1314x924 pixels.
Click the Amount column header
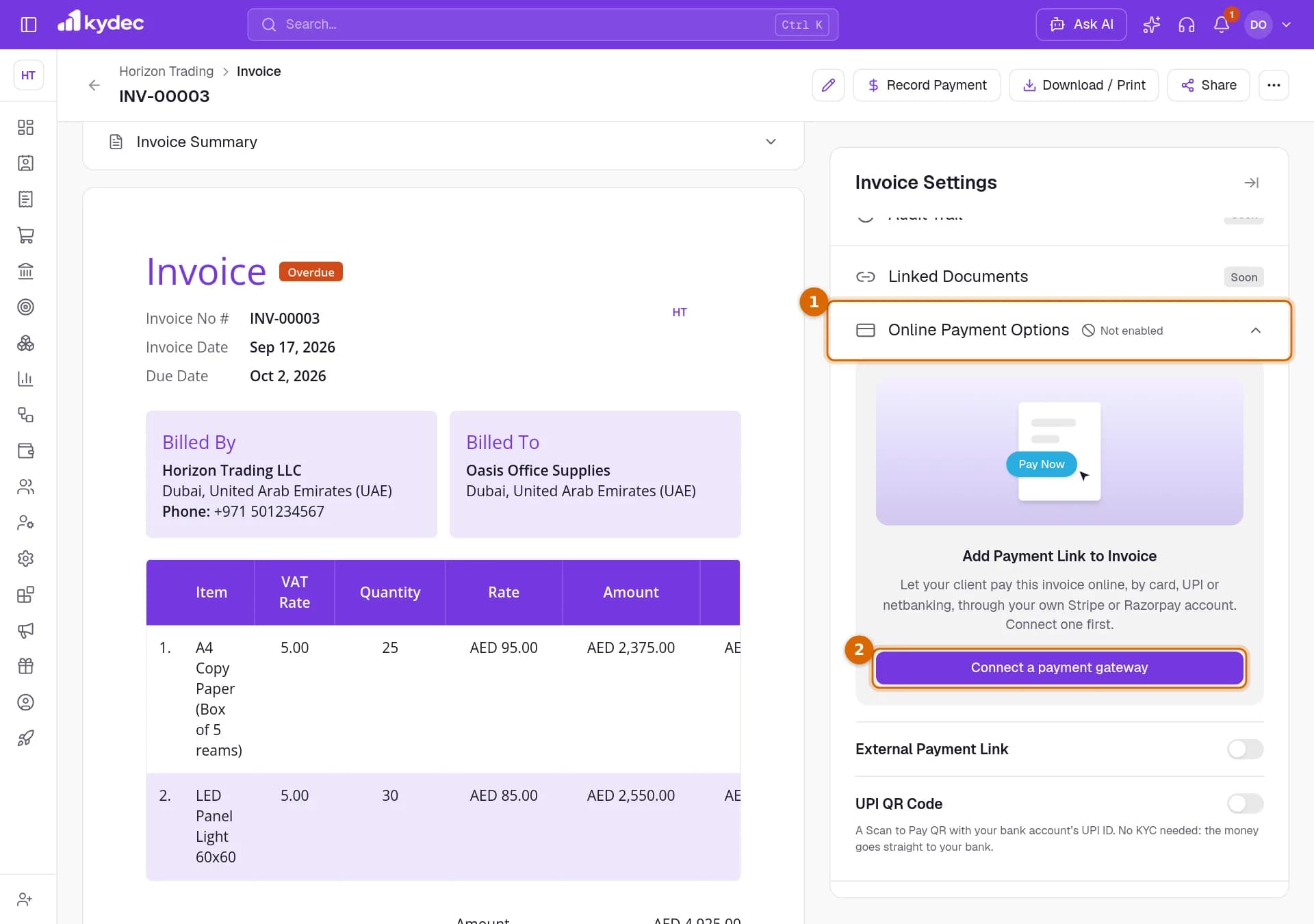pyautogui.click(x=630, y=592)
